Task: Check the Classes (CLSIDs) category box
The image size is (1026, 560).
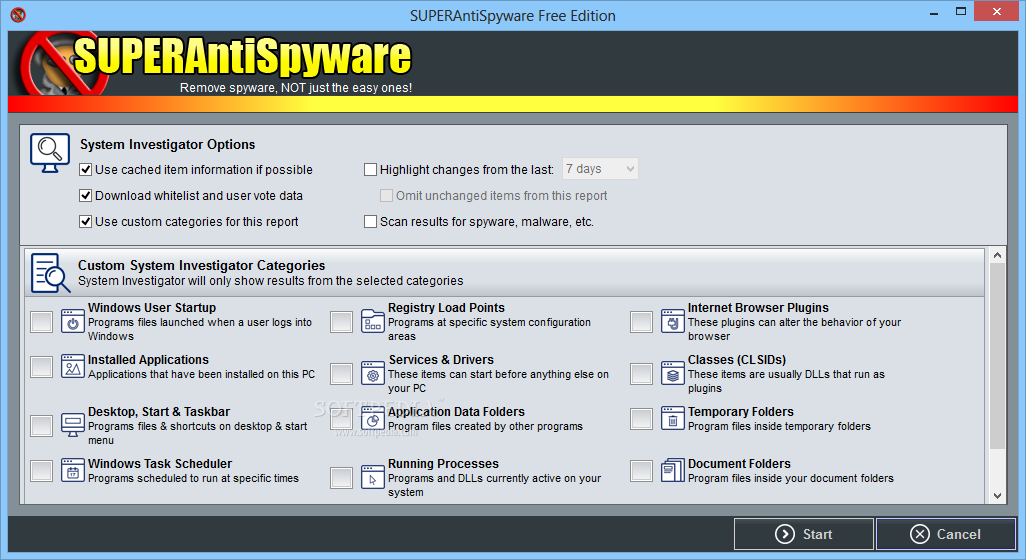Action: point(641,374)
